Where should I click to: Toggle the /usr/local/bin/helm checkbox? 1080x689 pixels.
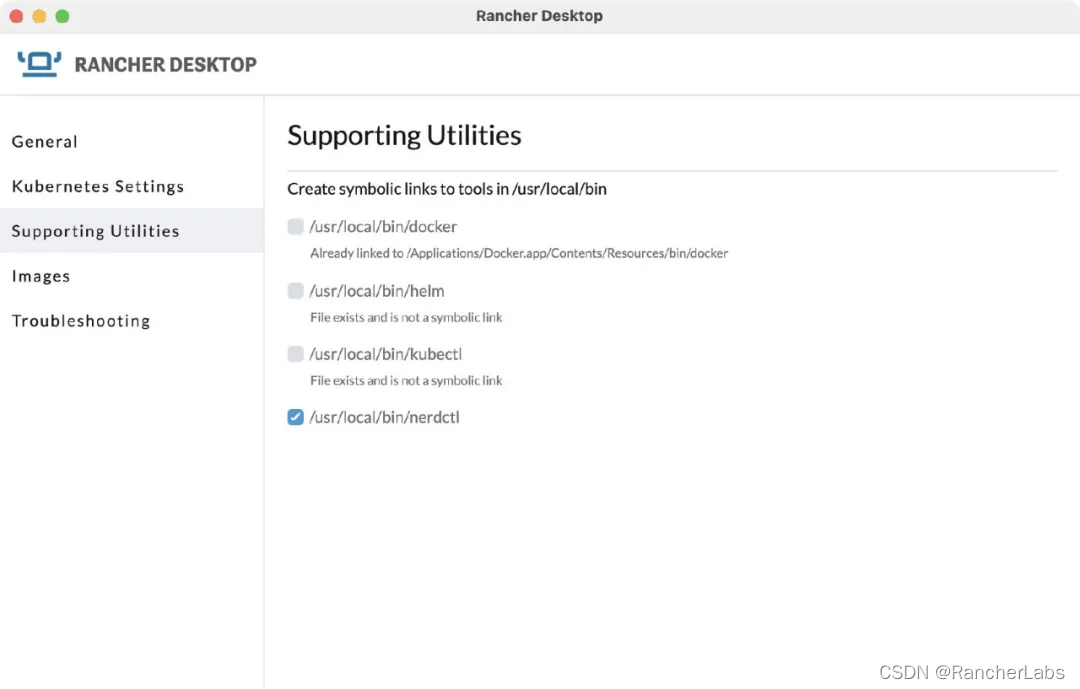coord(295,291)
